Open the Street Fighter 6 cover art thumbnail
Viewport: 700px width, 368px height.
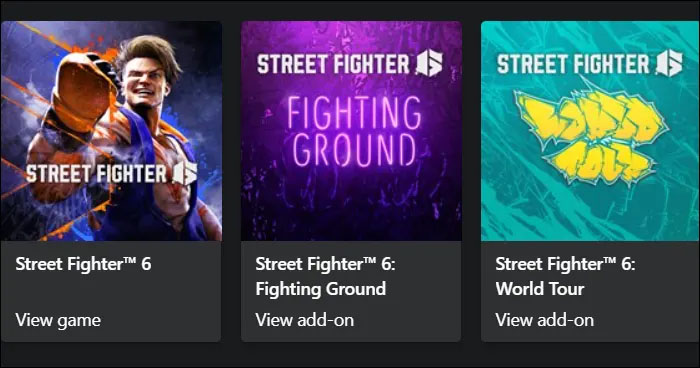click(x=111, y=131)
